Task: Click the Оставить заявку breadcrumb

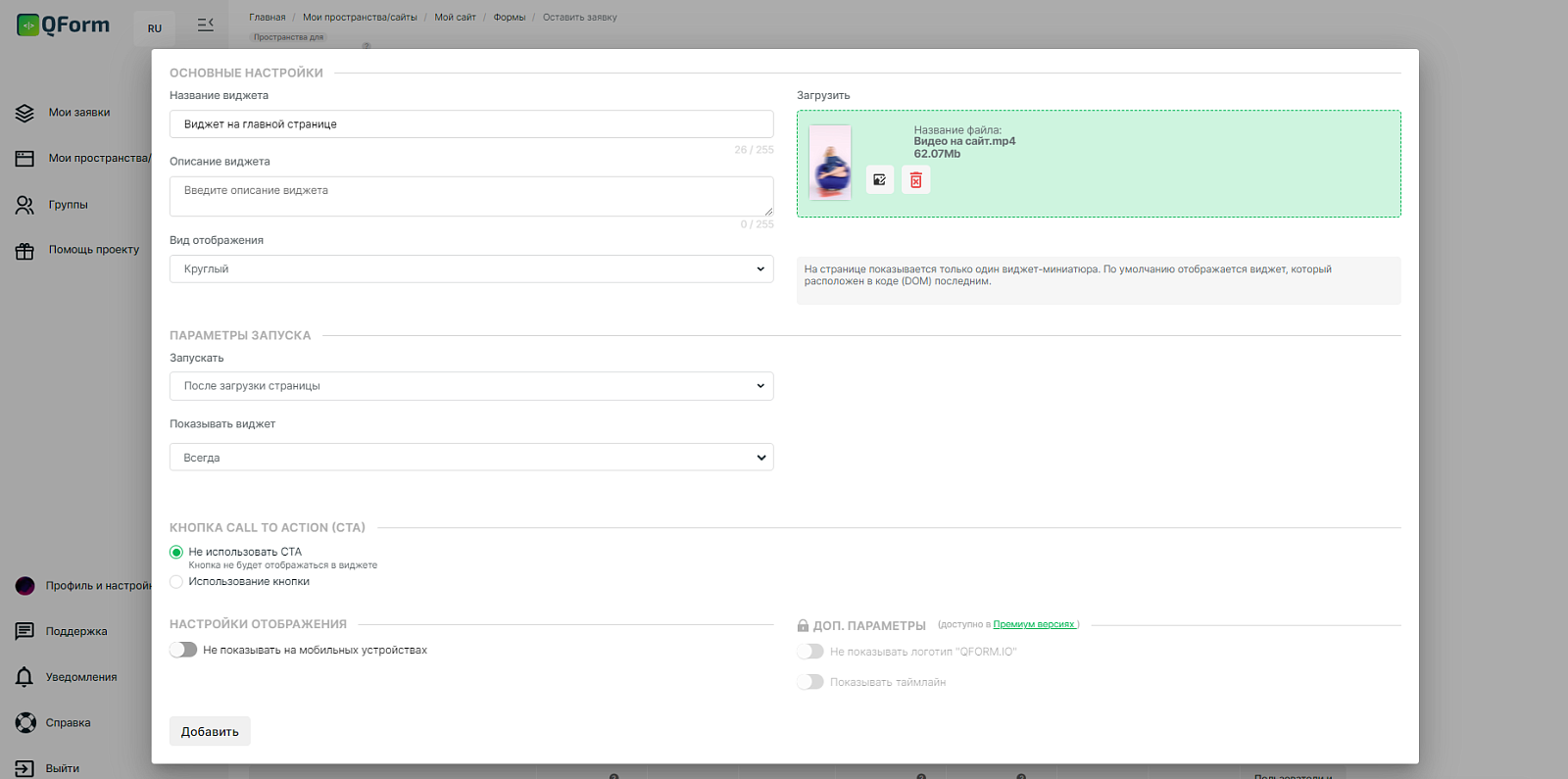Action: [580, 18]
